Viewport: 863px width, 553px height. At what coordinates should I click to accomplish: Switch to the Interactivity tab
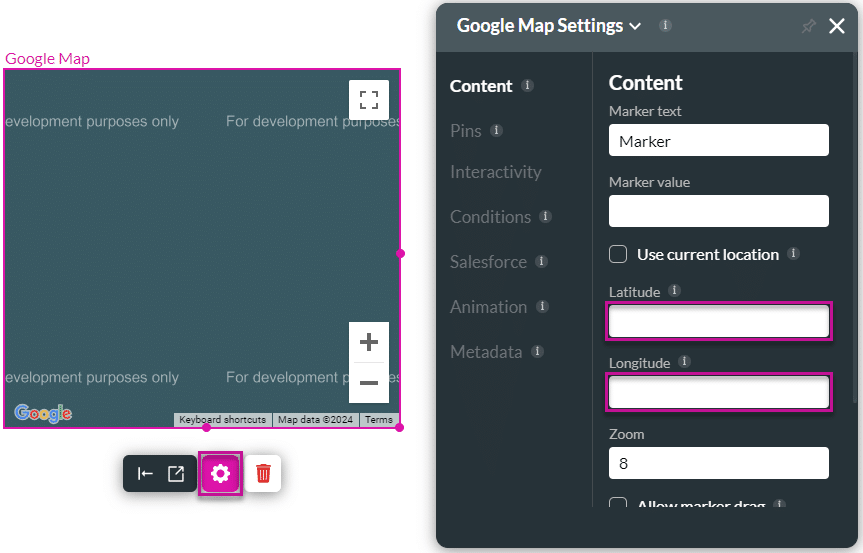pyautogui.click(x=495, y=172)
